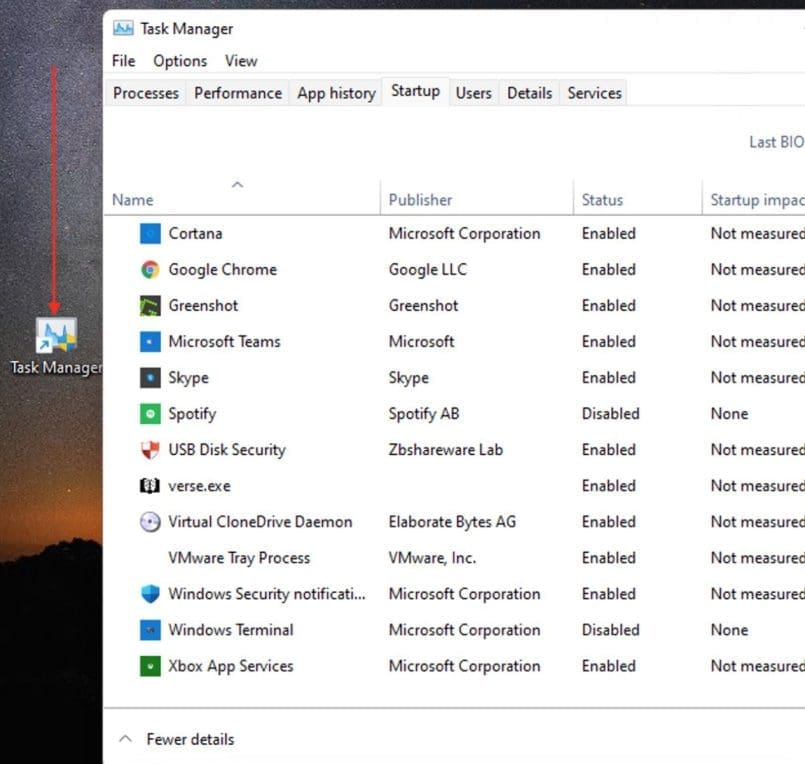Sort by the Status column header
Screen dimensions: 805x764
[602, 200]
